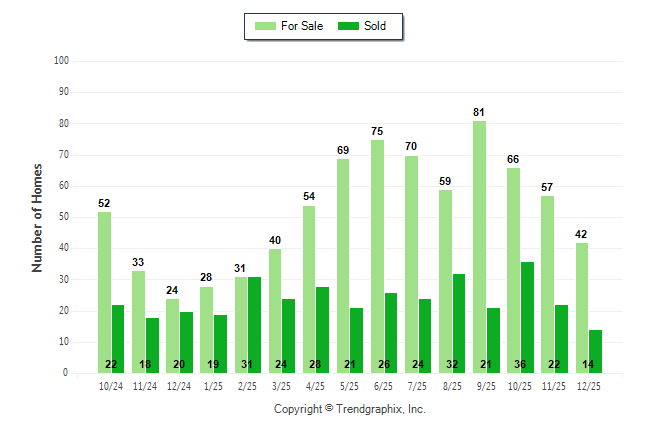Image resolution: width=646 pixels, height=434 pixels.
Task: Toggle the Sold legend label
Action: click(375, 26)
